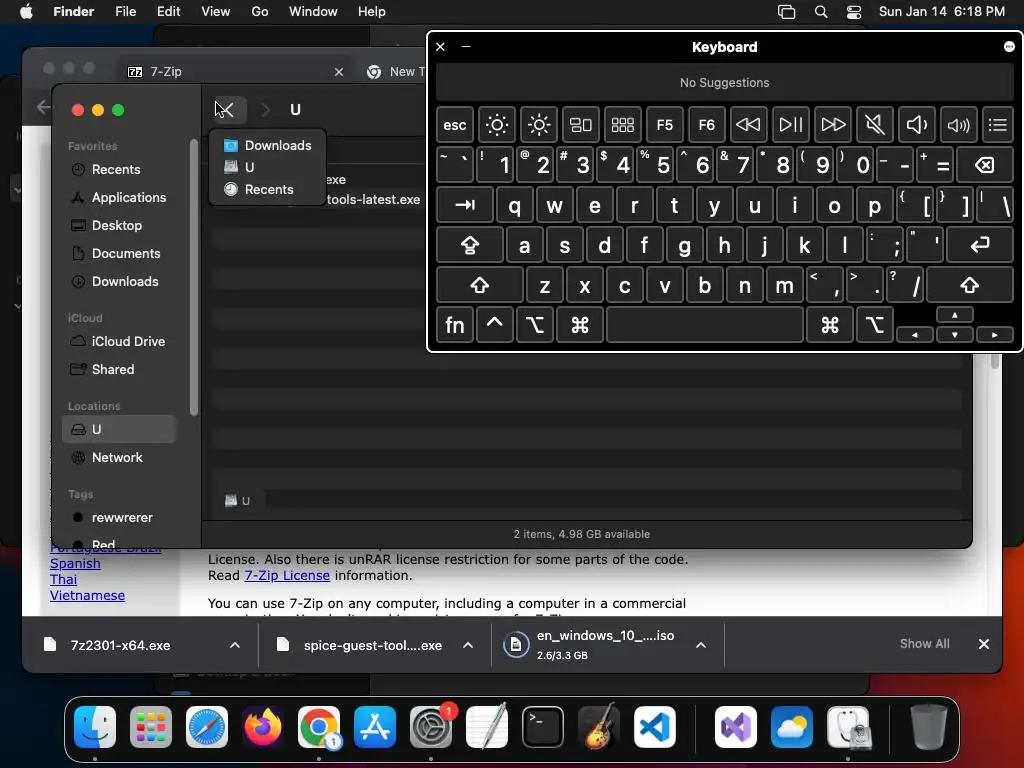Select Applications in Finder sidebar

(120, 197)
